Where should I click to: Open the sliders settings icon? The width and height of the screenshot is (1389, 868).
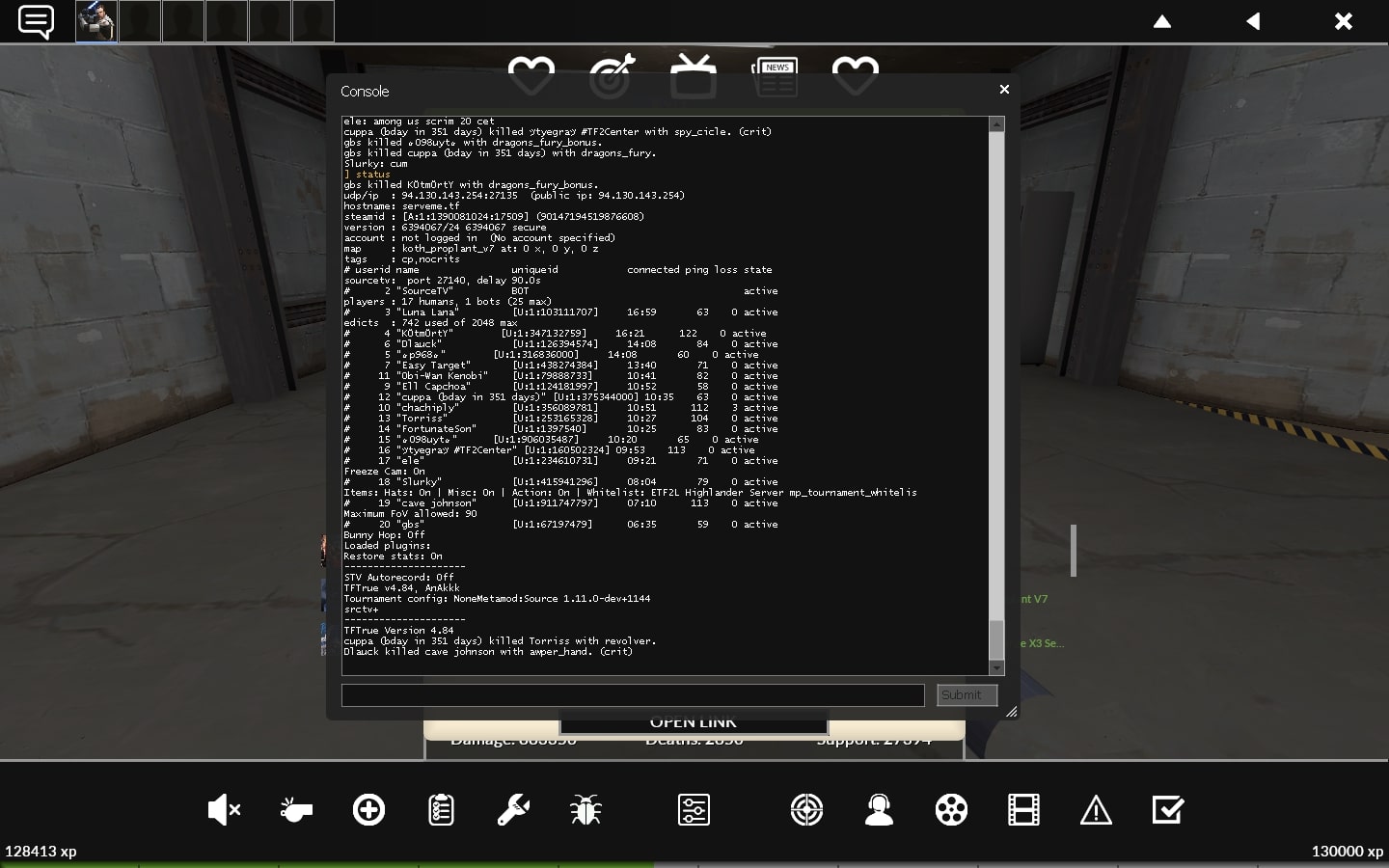(x=694, y=810)
